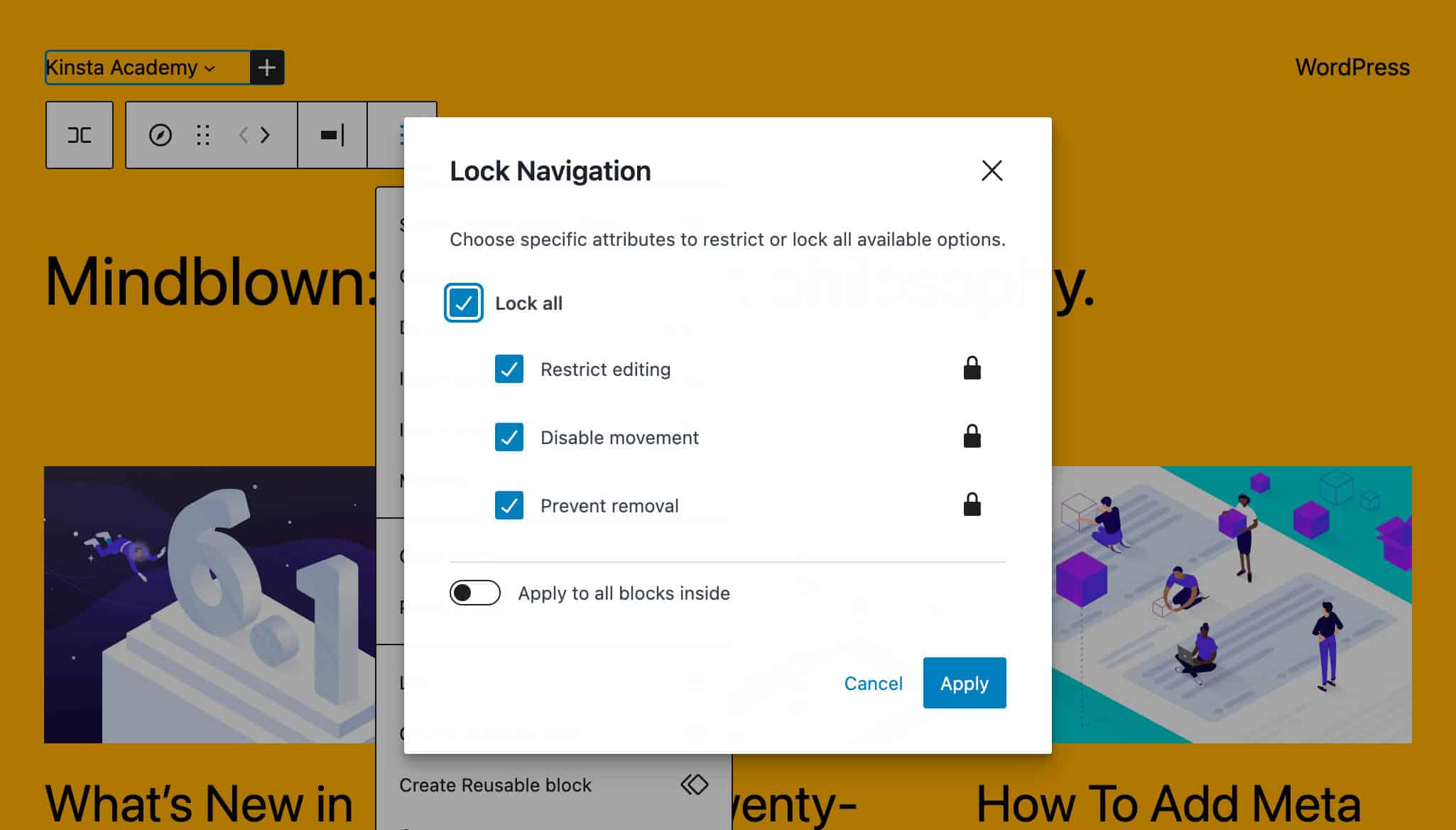
Task: Disable the Prevent removal checkbox
Action: tap(508, 505)
